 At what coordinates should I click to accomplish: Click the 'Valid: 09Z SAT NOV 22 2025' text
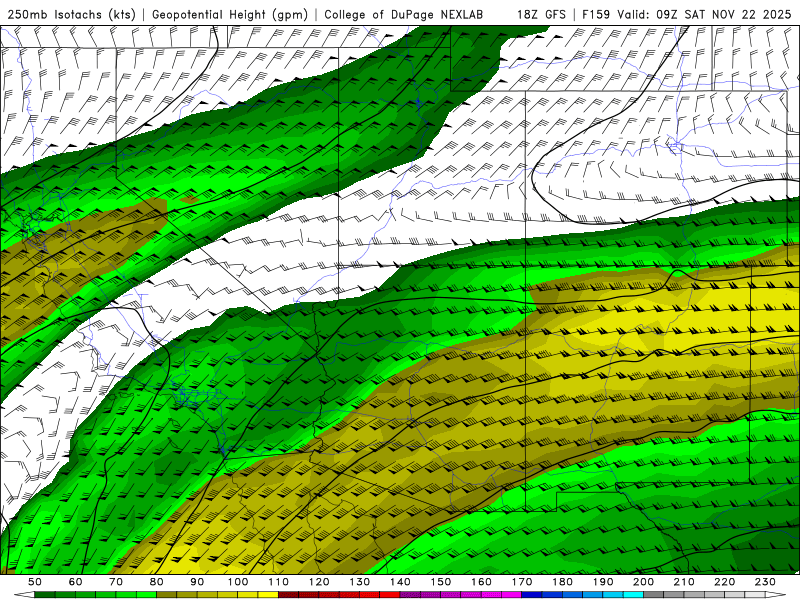[705, 14]
